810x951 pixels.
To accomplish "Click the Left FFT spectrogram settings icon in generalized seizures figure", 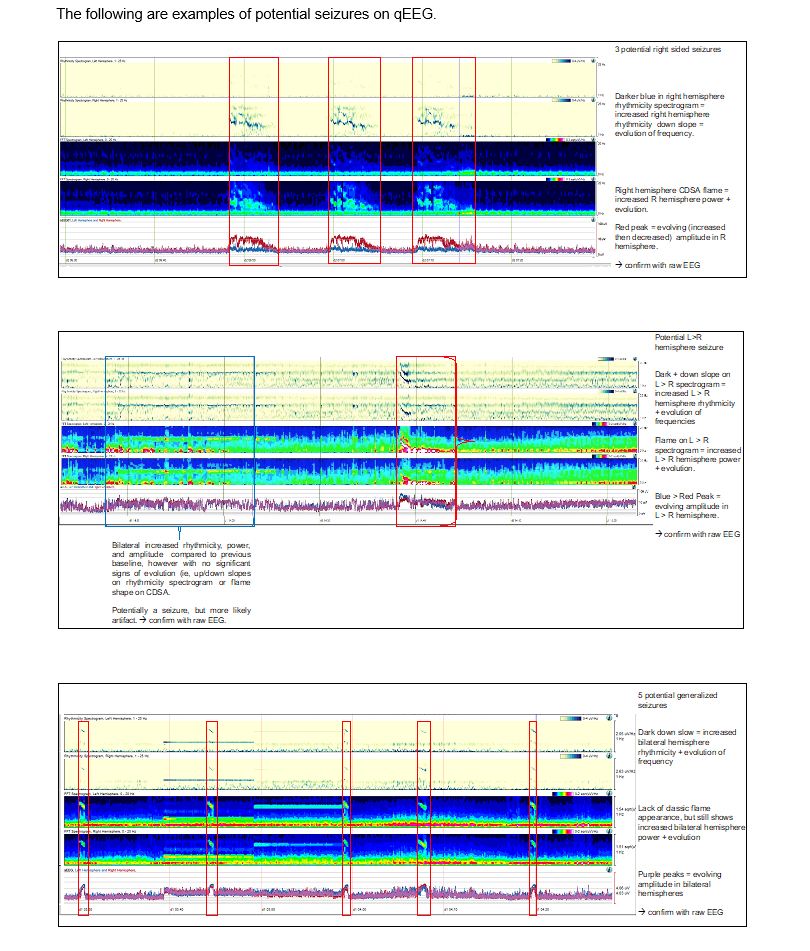I will click(609, 793).
